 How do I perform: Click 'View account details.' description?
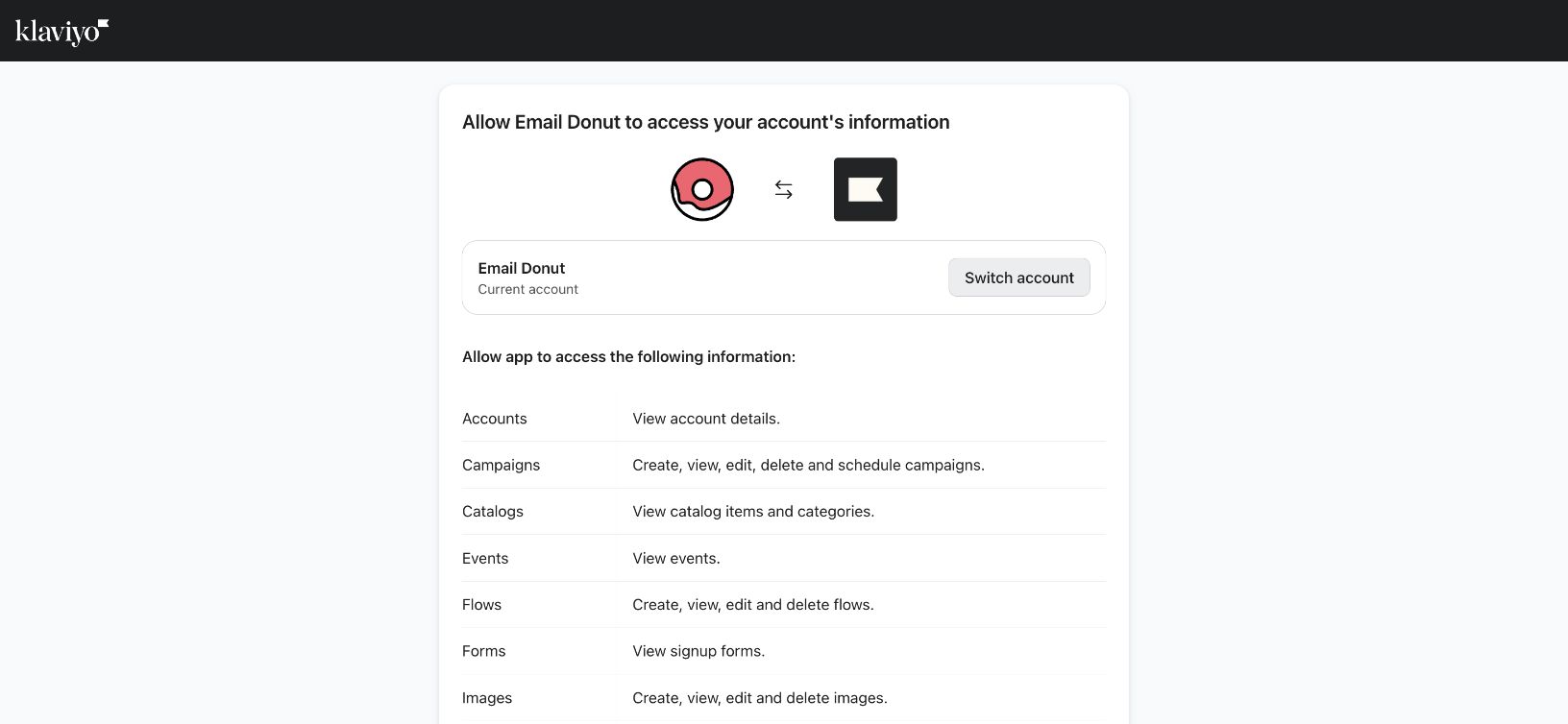706,419
